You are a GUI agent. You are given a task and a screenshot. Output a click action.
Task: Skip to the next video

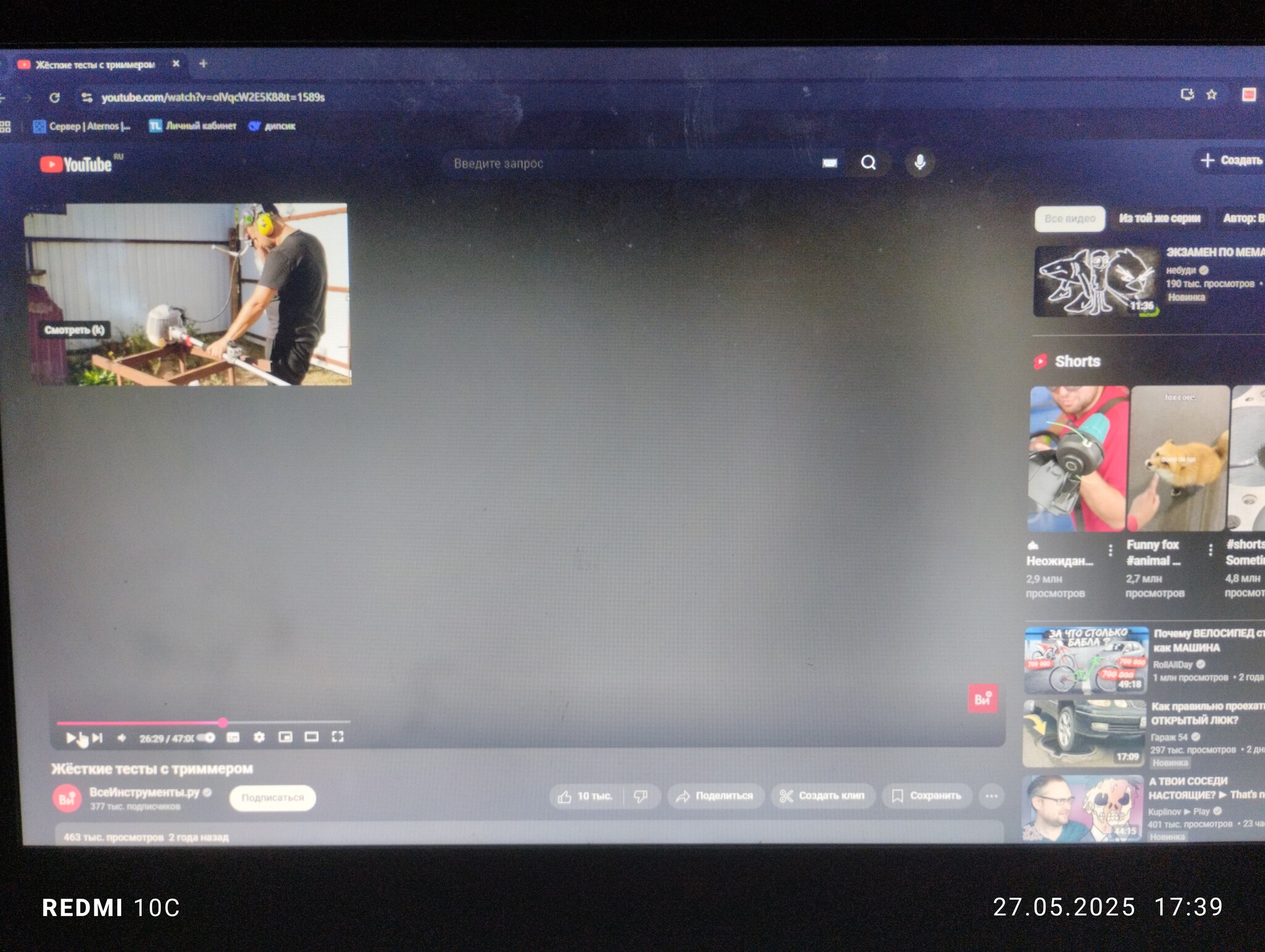[x=97, y=738]
